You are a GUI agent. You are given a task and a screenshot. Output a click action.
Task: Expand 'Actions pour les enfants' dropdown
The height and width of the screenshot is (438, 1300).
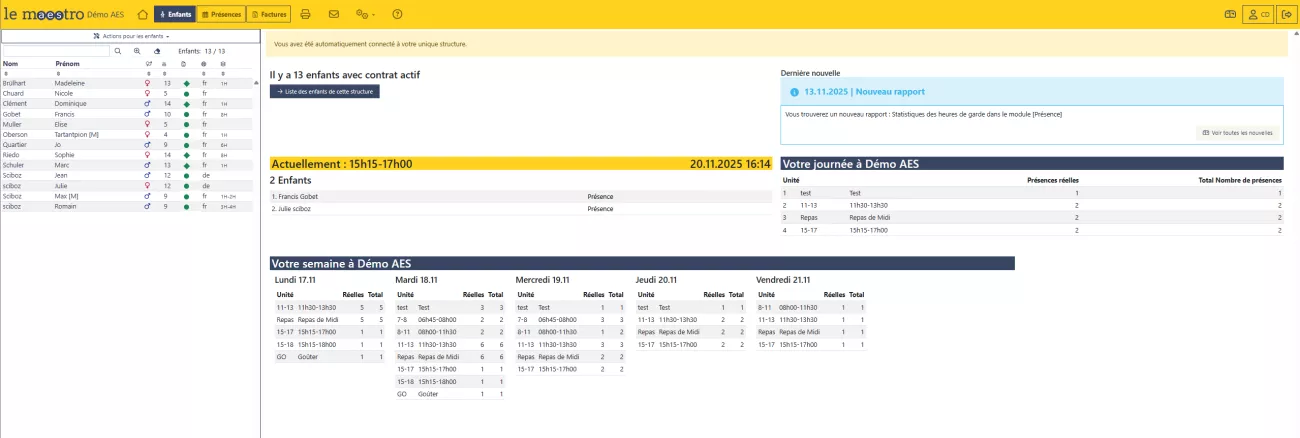[131, 36]
